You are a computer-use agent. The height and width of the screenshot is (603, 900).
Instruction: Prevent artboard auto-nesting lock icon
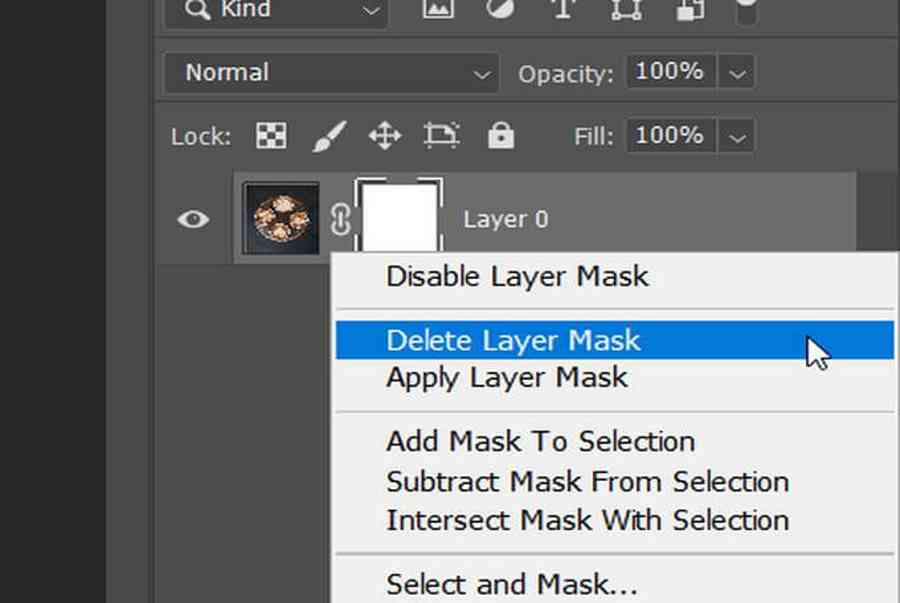441,136
